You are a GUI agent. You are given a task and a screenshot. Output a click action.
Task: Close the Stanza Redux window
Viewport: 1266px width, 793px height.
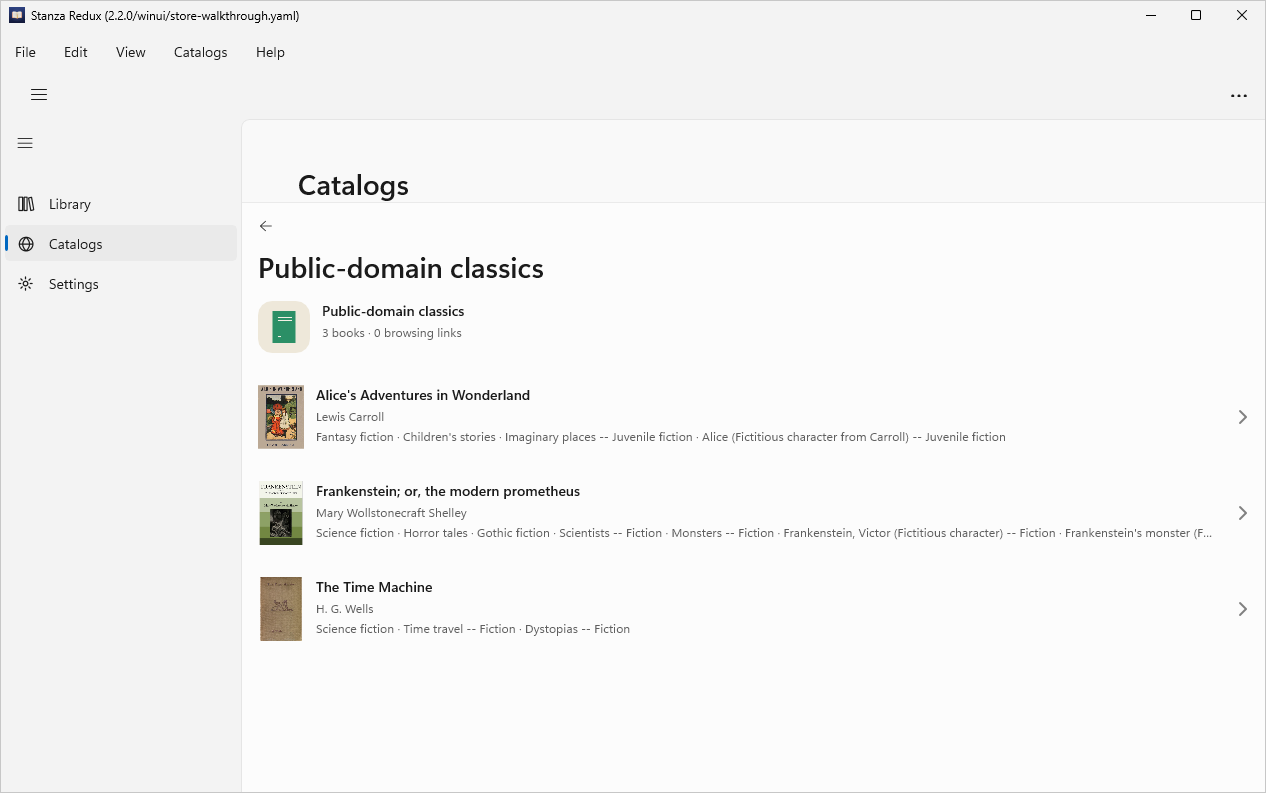1242,16
